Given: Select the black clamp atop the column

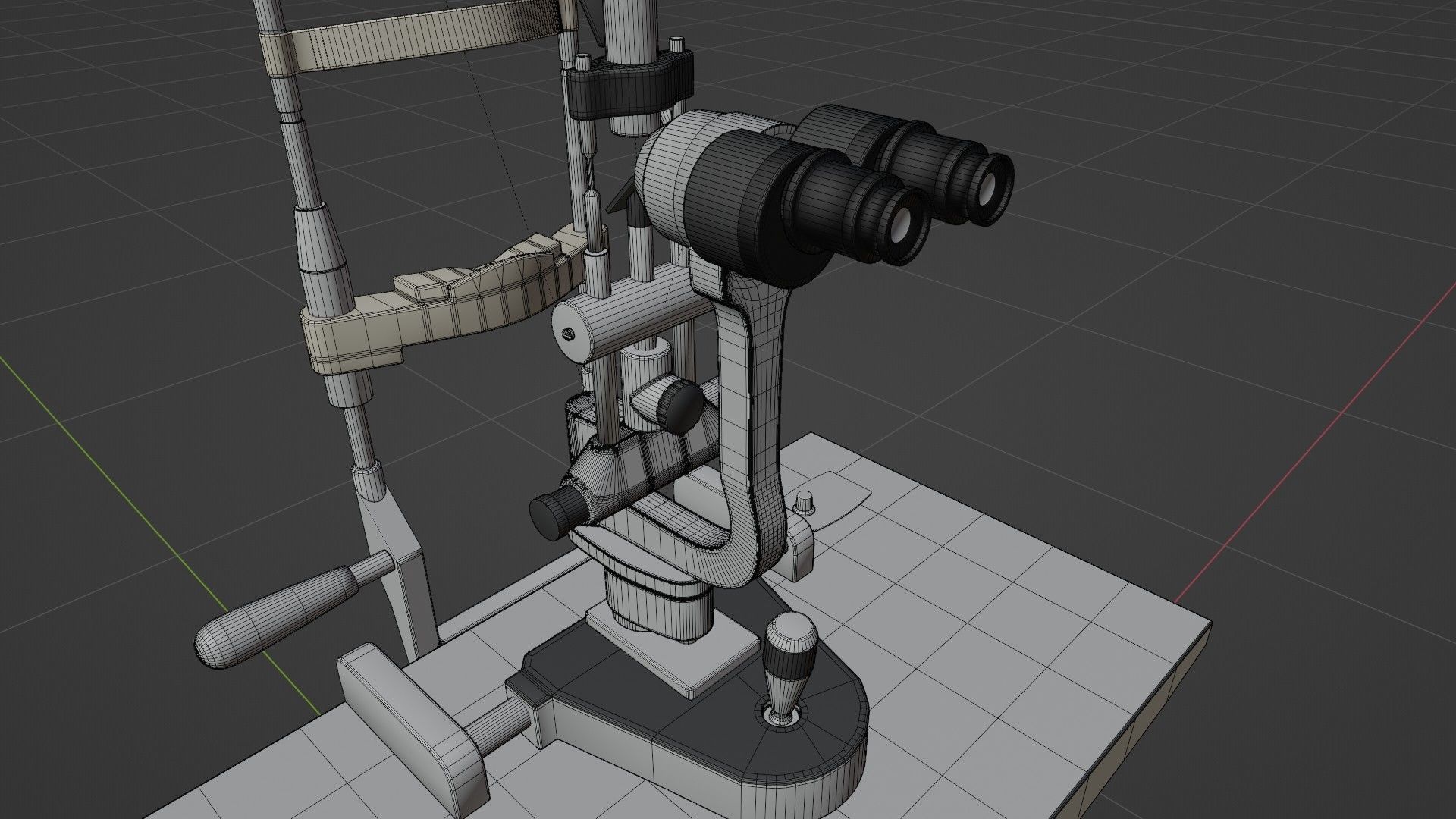Looking at the screenshot, I should (x=631, y=84).
